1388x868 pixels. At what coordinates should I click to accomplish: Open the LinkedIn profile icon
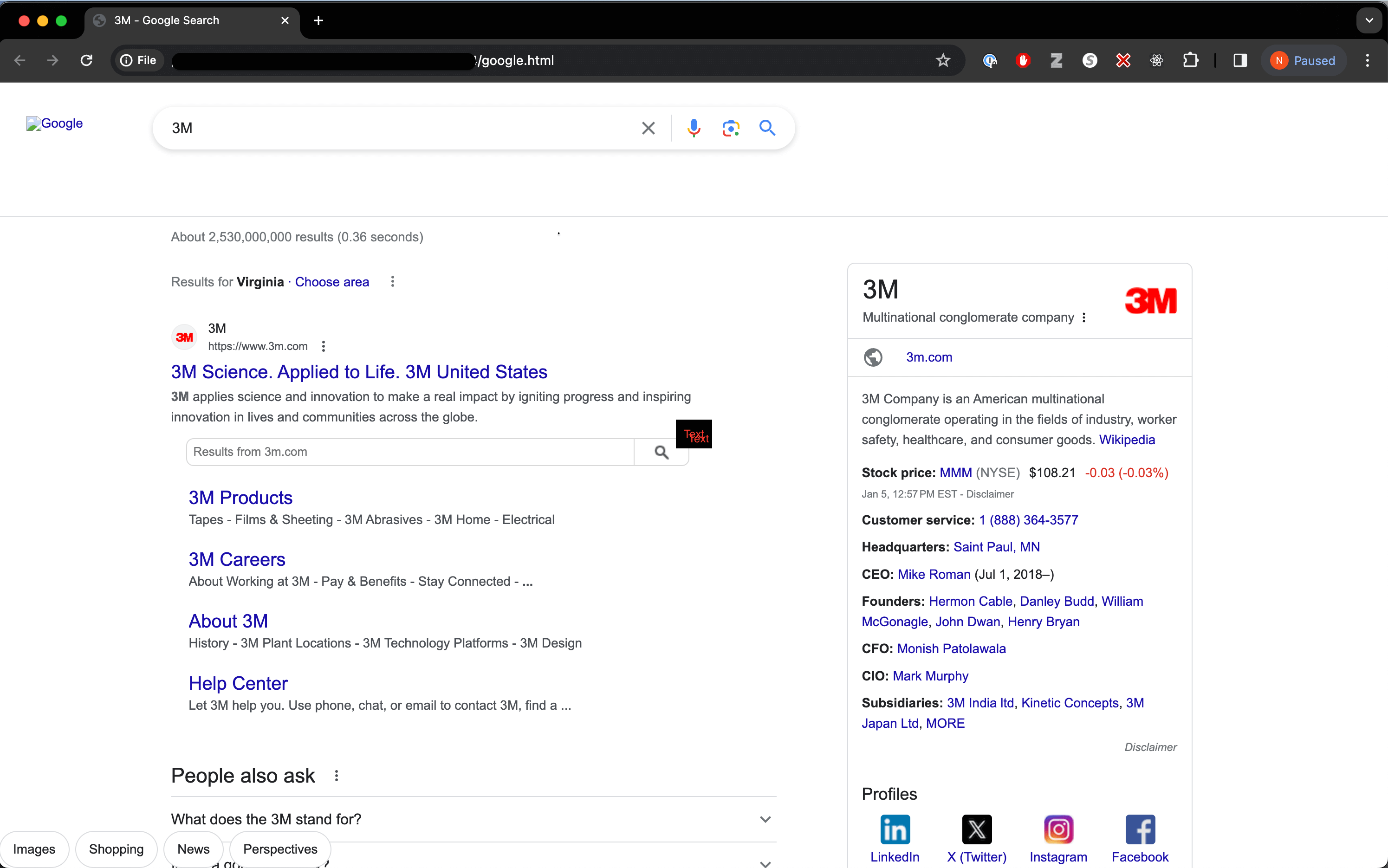(895, 829)
